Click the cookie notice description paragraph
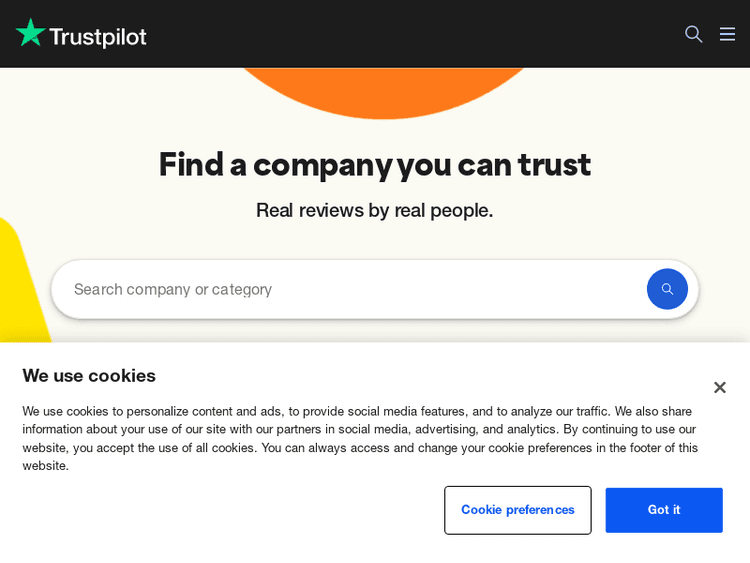750x563 pixels. (x=360, y=438)
